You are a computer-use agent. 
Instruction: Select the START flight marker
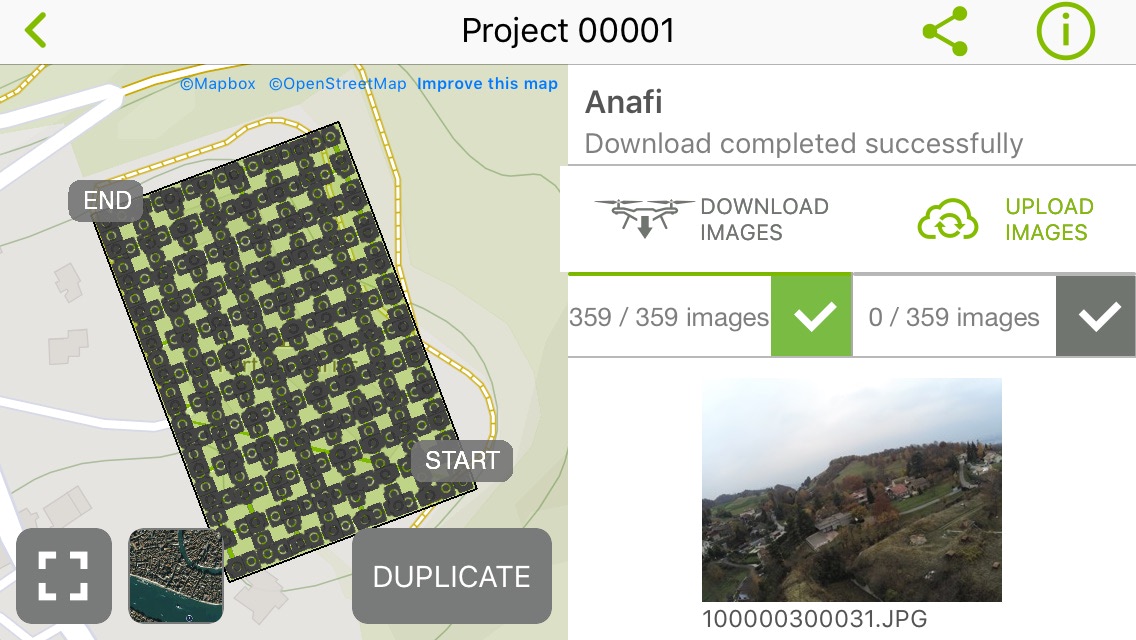point(461,460)
